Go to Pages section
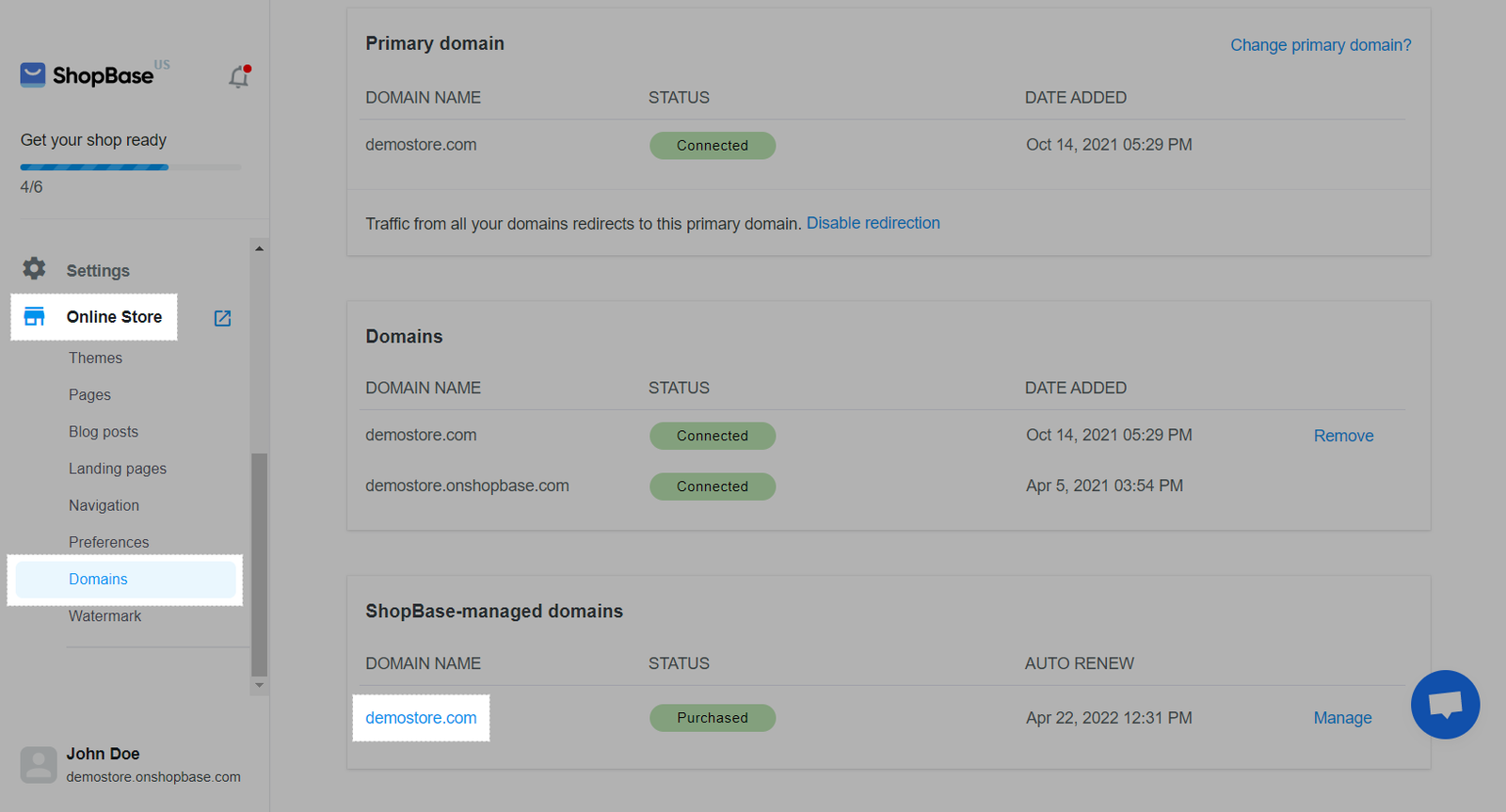 tap(89, 395)
